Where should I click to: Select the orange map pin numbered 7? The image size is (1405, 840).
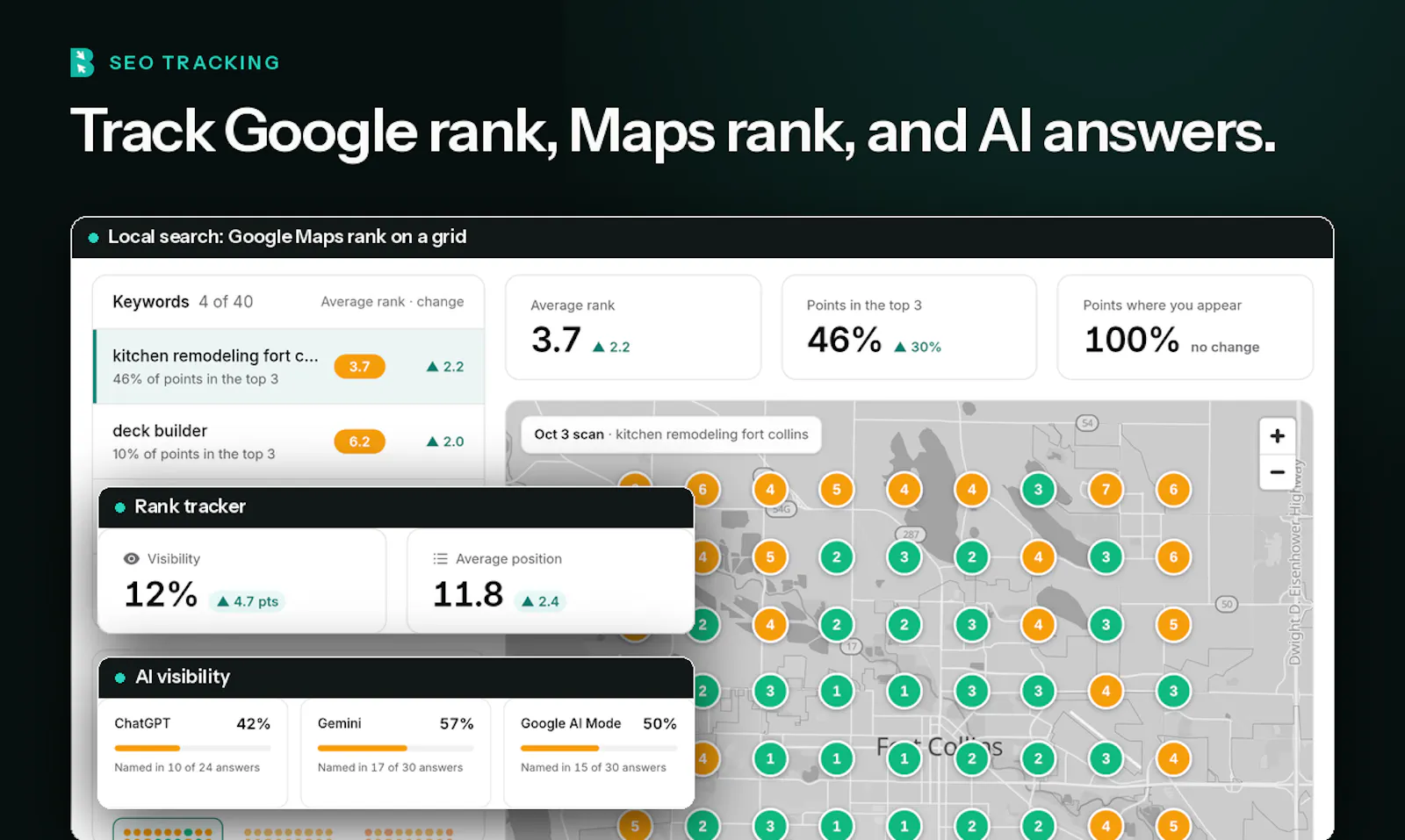[1106, 490]
